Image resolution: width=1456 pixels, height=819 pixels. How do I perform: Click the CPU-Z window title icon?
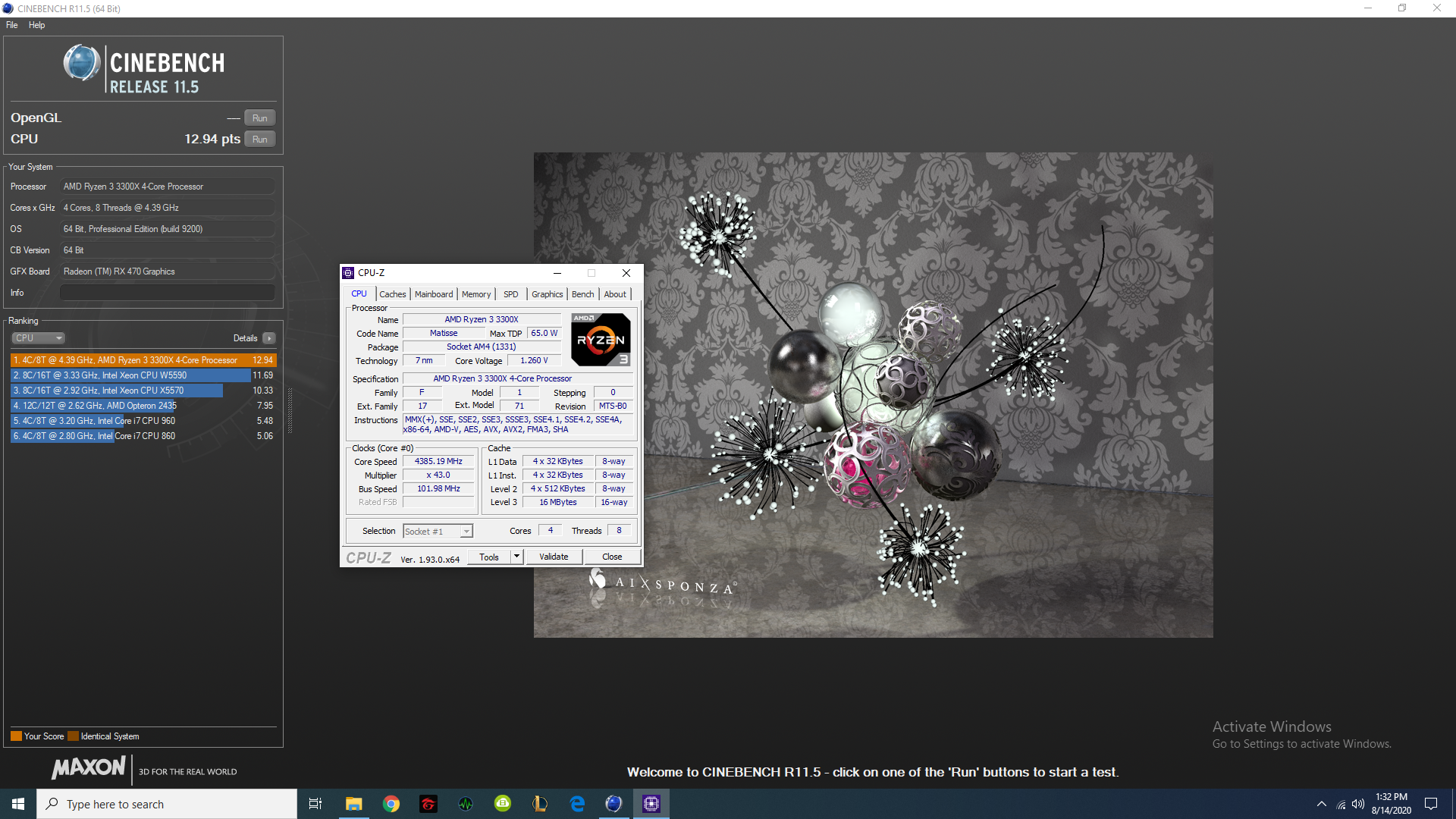pyautogui.click(x=348, y=273)
